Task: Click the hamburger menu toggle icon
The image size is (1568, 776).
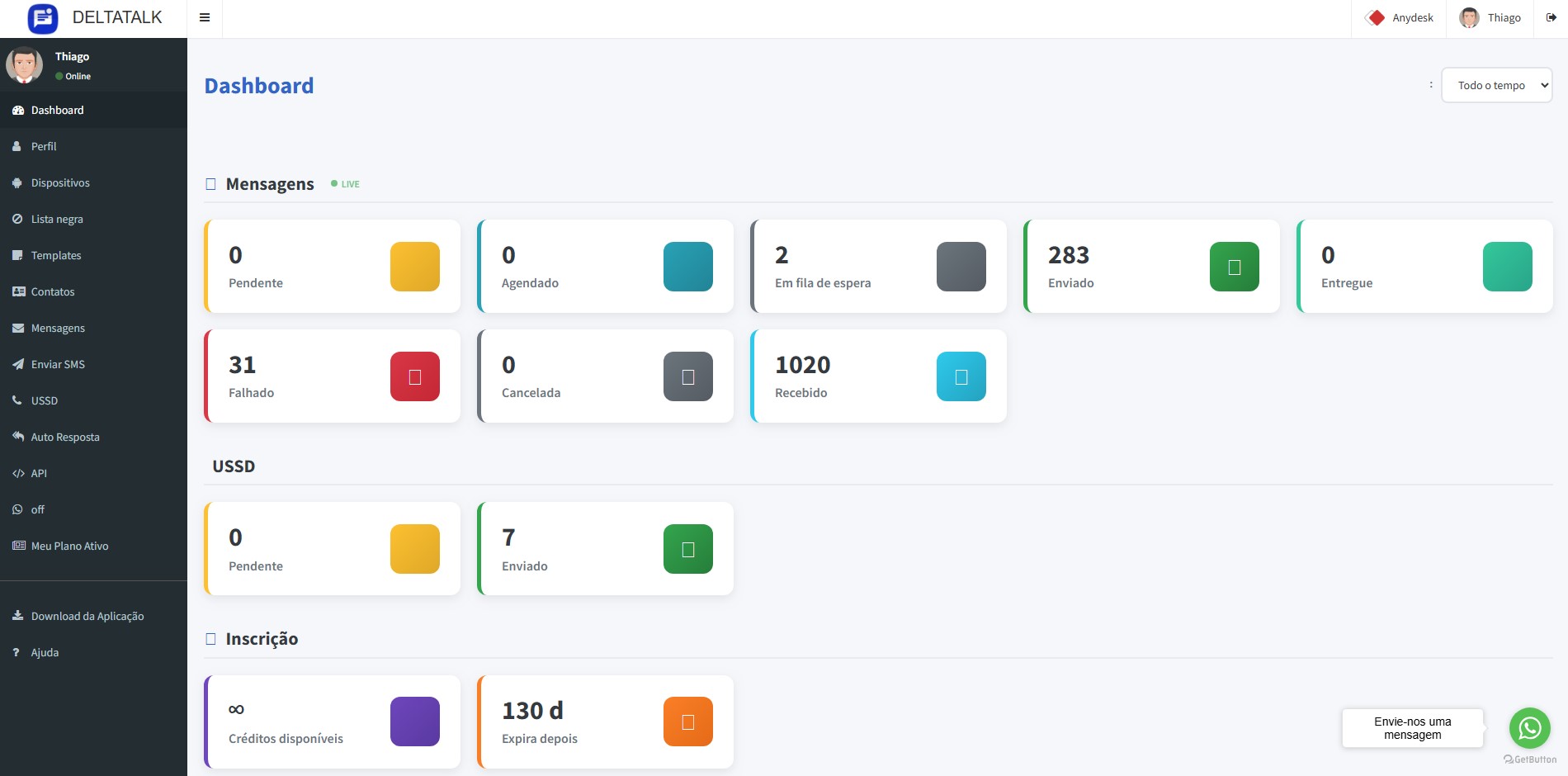Action: (205, 17)
